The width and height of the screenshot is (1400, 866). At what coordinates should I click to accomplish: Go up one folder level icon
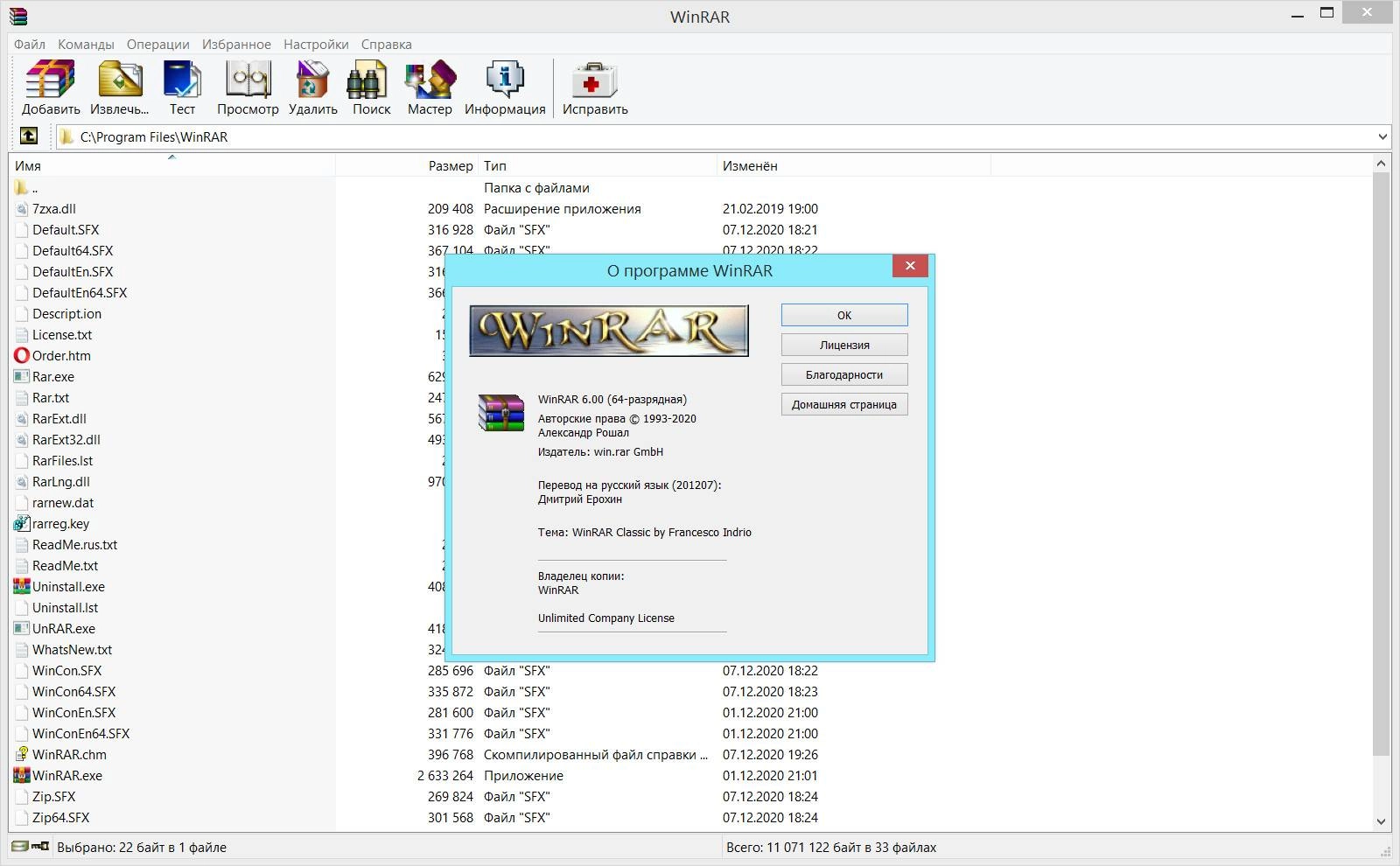pos(29,136)
